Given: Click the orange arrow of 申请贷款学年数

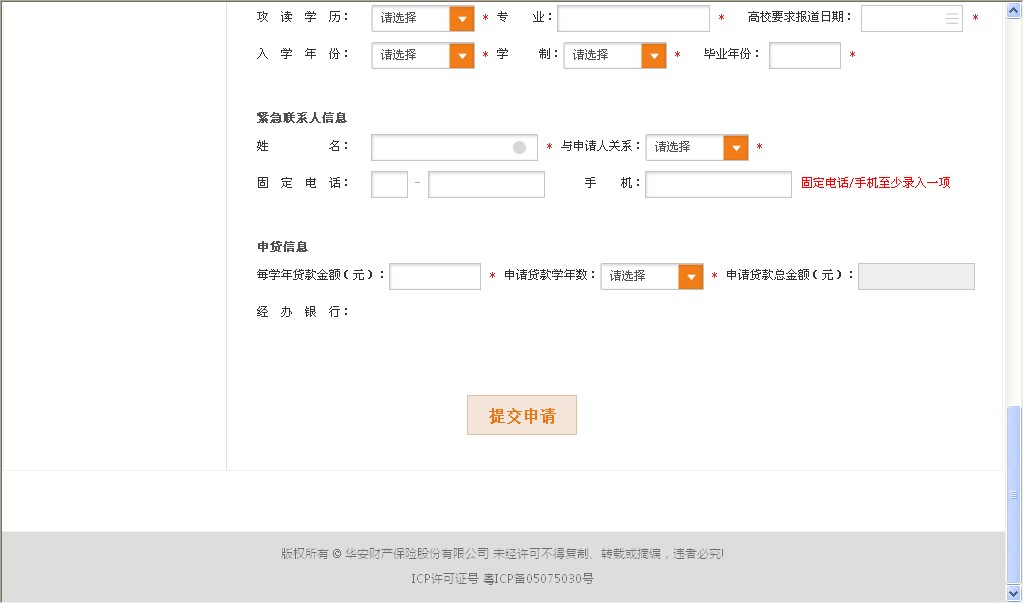Looking at the screenshot, I should 691,277.
